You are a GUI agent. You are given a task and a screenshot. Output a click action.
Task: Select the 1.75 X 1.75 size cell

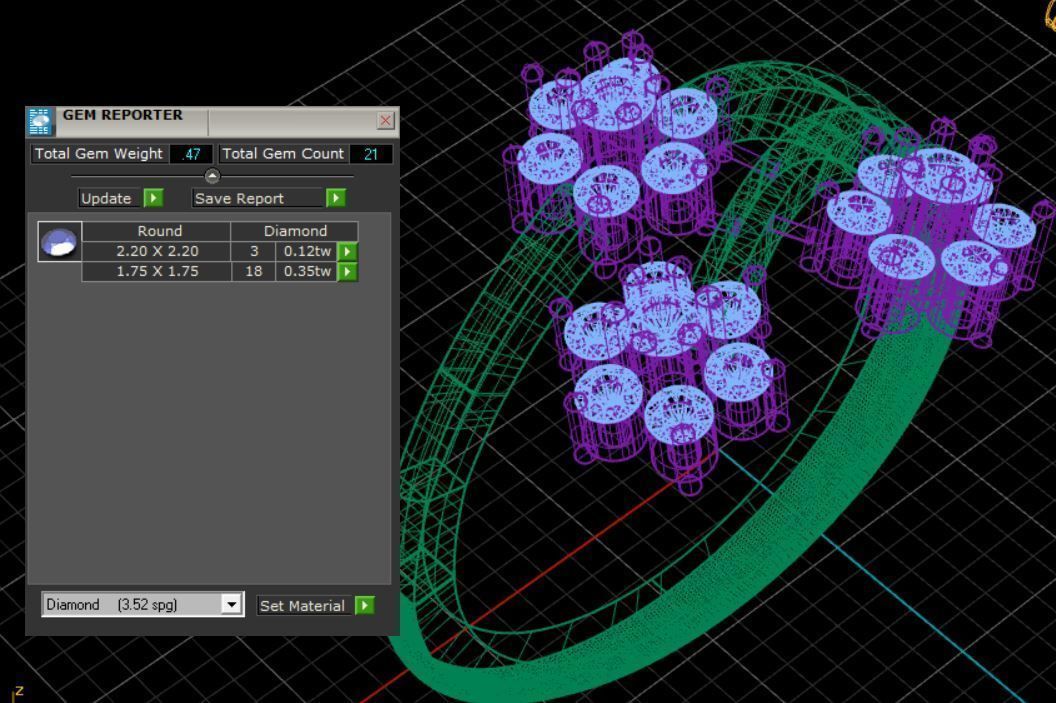(157, 271)
